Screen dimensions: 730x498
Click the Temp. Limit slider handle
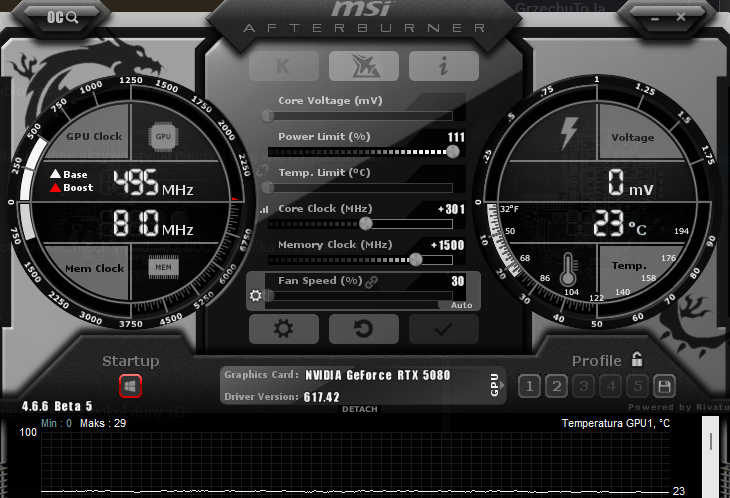[x=268, y=188]
